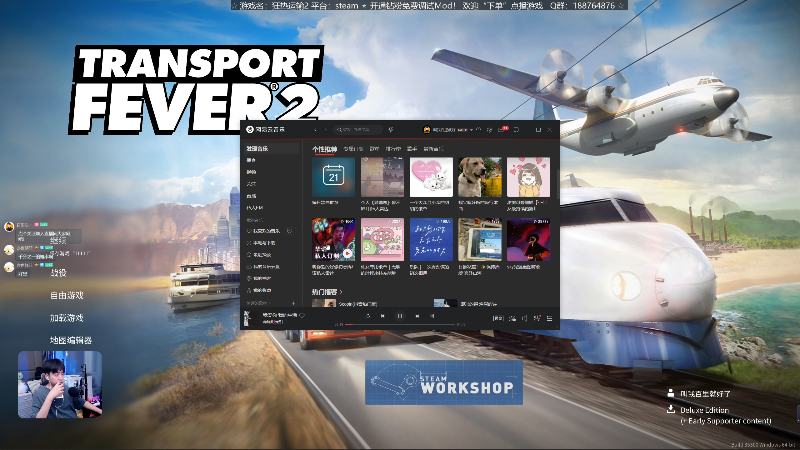
Task: Open the purple night sky playlist cover
Action: tap(528, 239)
